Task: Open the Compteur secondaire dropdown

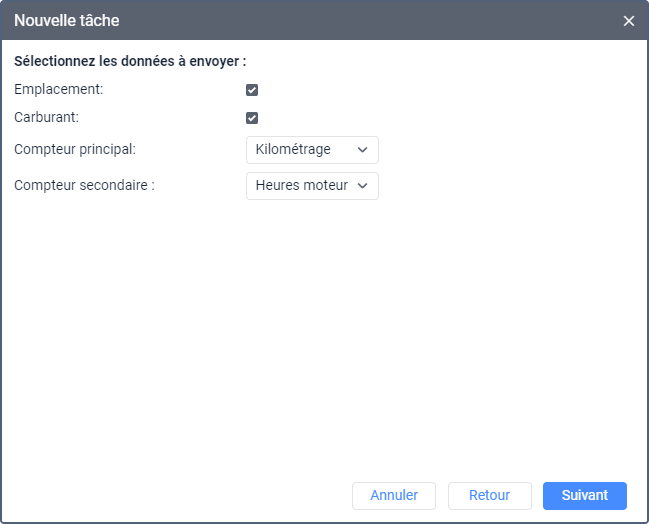Action: pyautogui.click(x=312, y=186)
